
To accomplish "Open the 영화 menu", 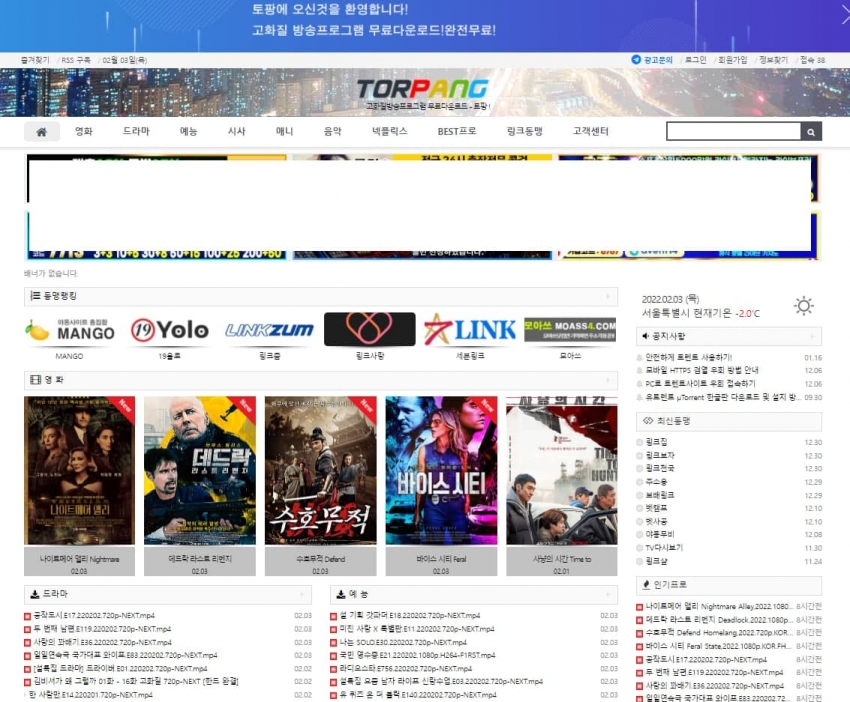I will click(x=84, y=131).
